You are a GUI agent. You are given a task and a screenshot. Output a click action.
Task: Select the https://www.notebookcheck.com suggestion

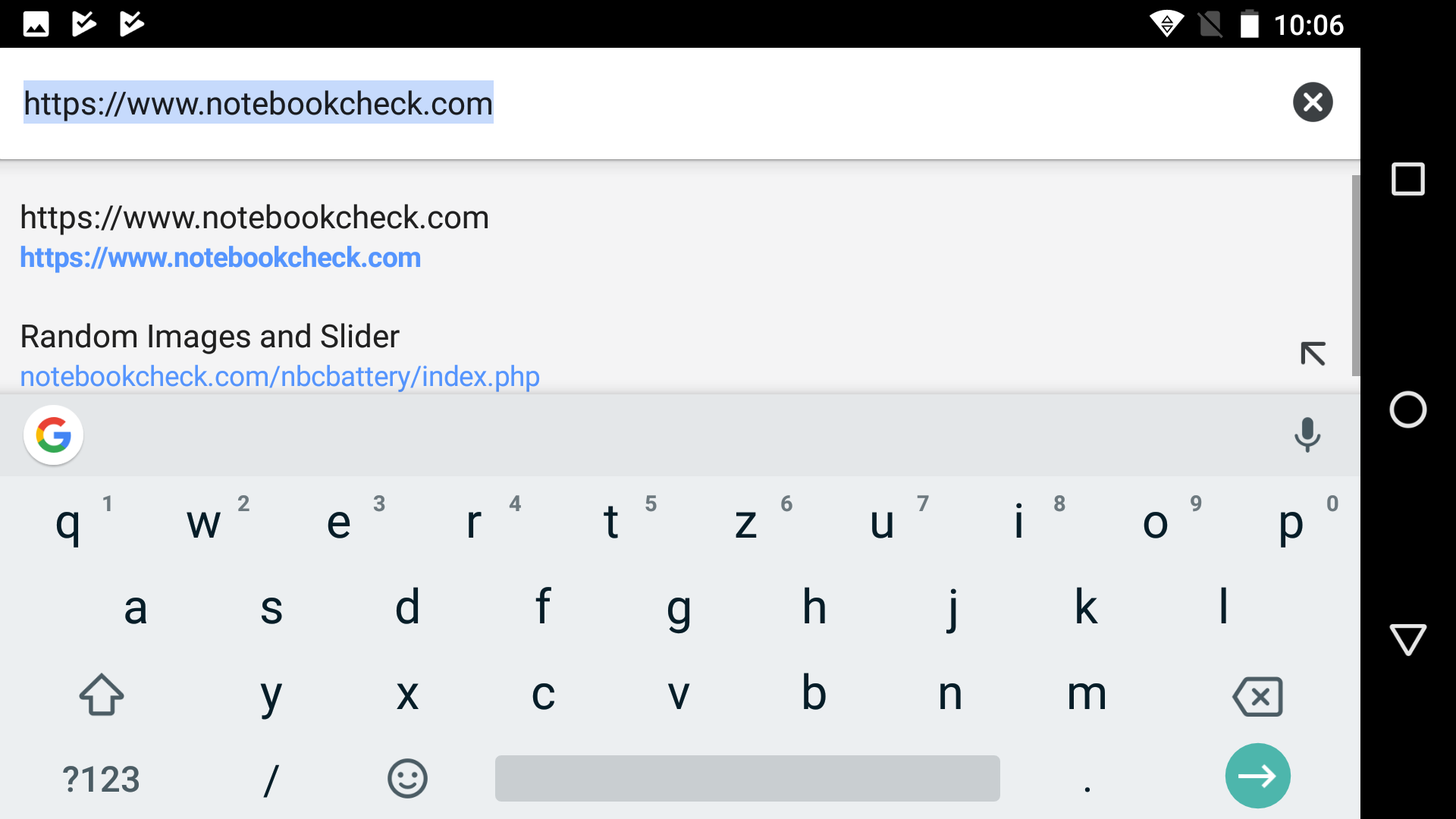point(254,237)
